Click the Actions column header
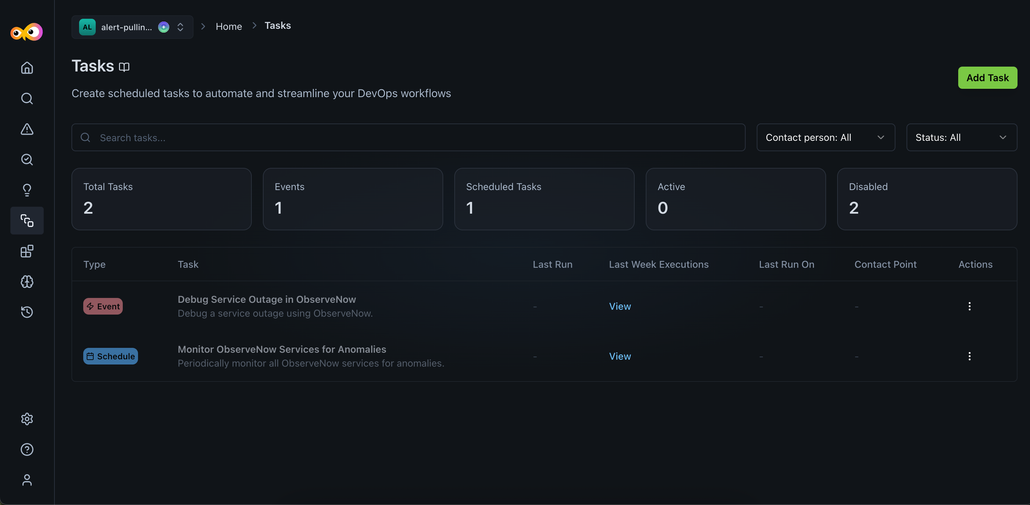 [x=975, y=264]
